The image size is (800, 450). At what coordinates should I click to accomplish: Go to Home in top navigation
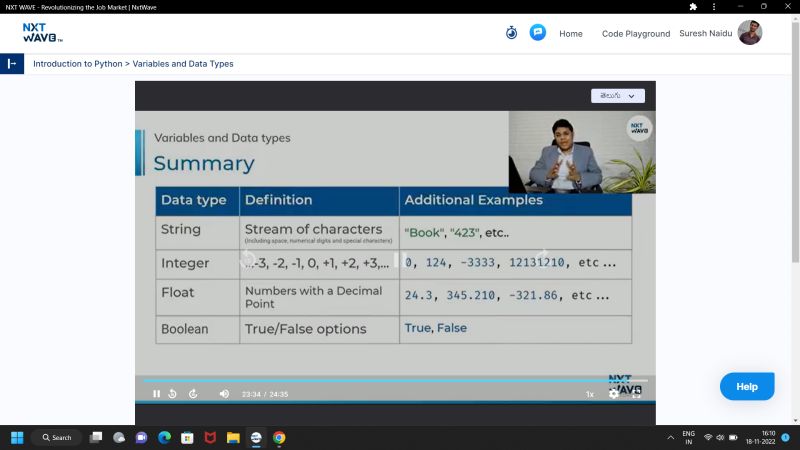[570, 34]
